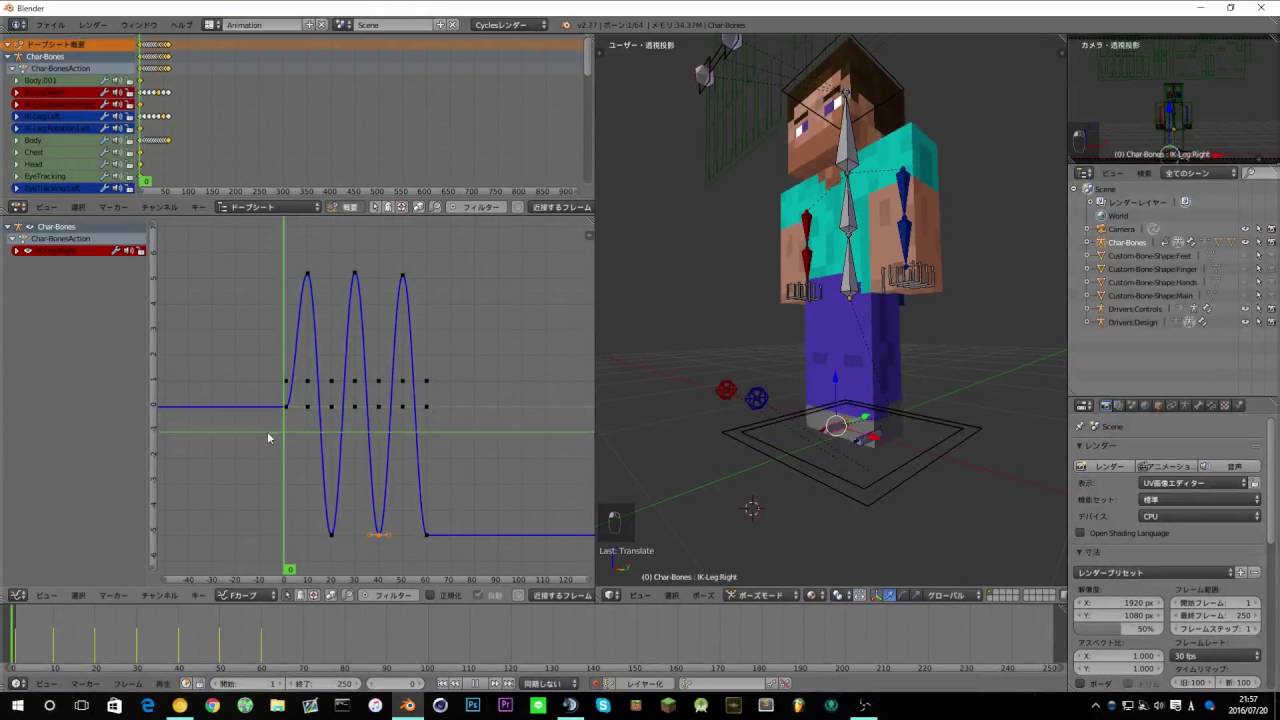Click the Render button in properties panel
This screenshot has width=1280, height=720.
[1103, 466]
